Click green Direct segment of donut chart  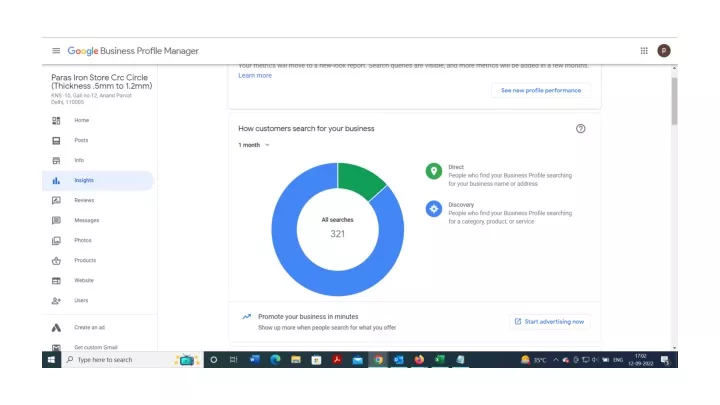point(361,180)
